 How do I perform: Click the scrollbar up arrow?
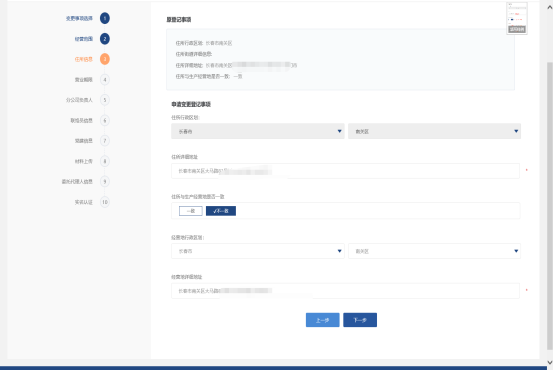coord(549,7)
